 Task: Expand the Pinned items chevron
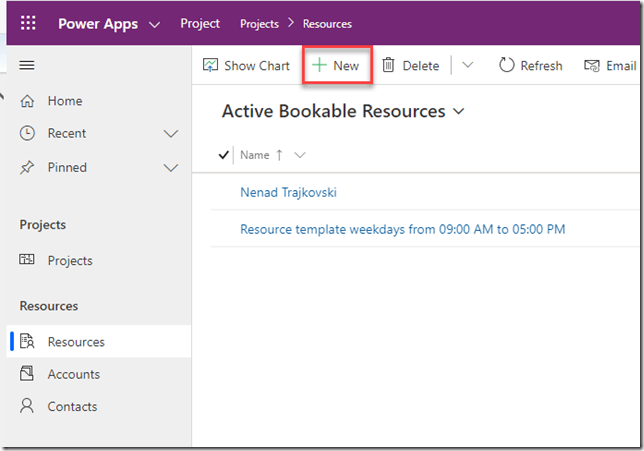pyautogui.click(x=170, y=168)
